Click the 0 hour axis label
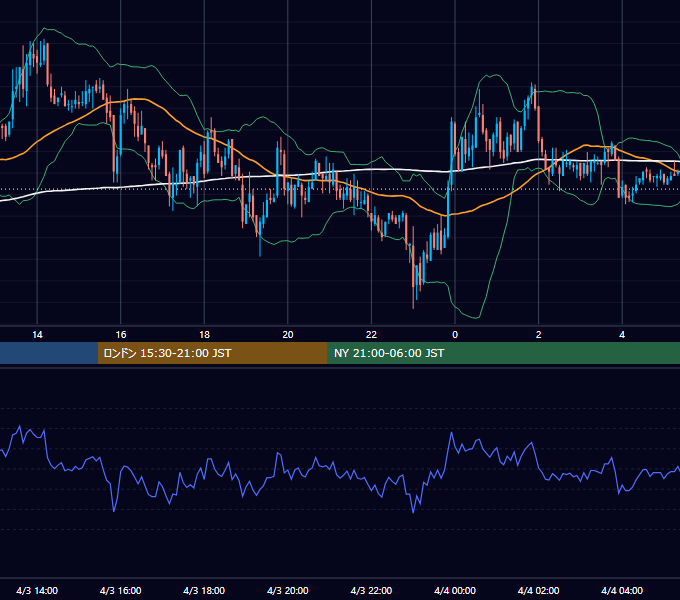The height and width of the screenshot is (600, 680). click(x=455, y=335)
